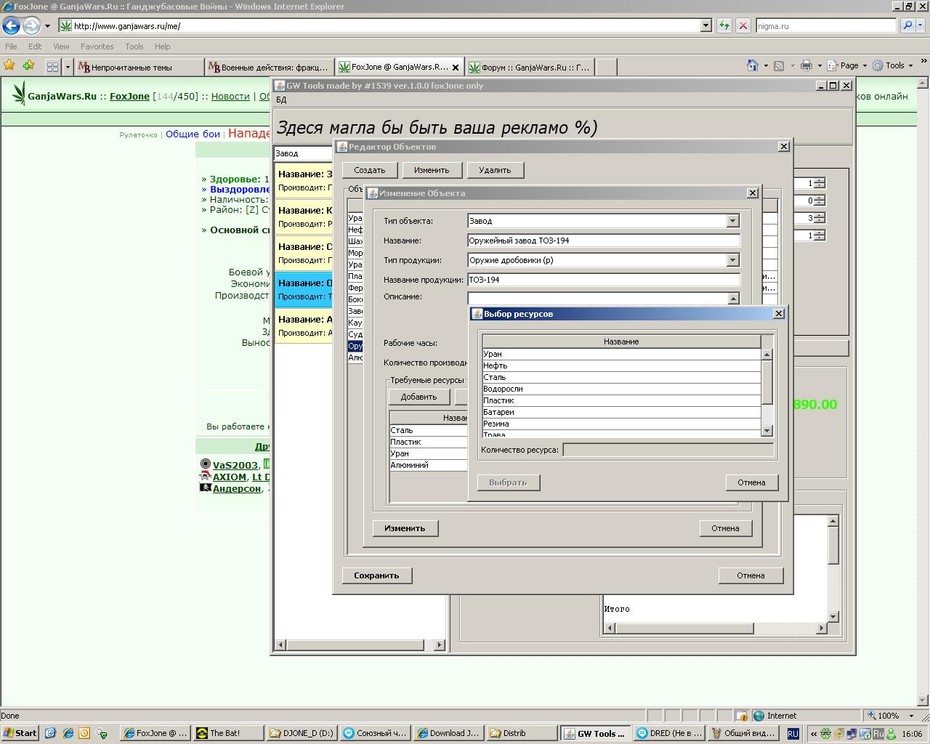This screenshot has width=930, height=744.
Task: Open Тип объекта dropdown
Action: click(732, 221)
